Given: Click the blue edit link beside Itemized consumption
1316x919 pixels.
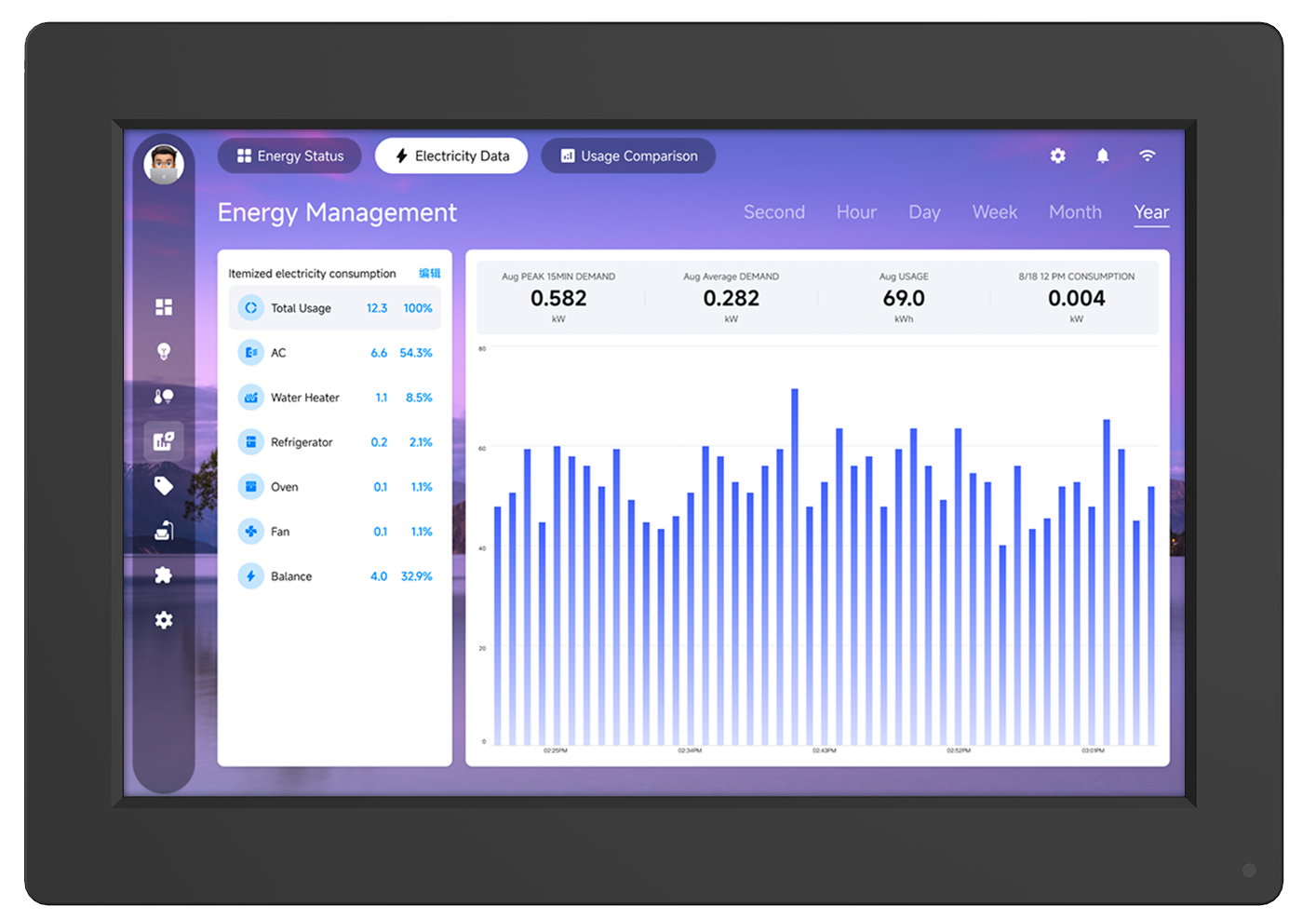Looking at the screenshot, I should coord(429,274).
